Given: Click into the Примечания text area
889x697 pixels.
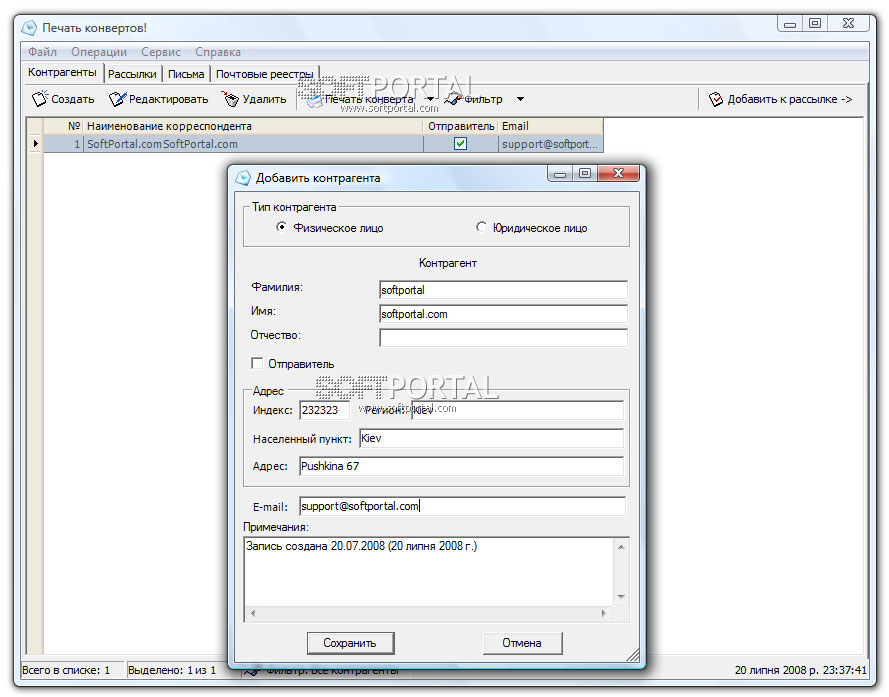Looking at the screenshot, I should [429, 573].
